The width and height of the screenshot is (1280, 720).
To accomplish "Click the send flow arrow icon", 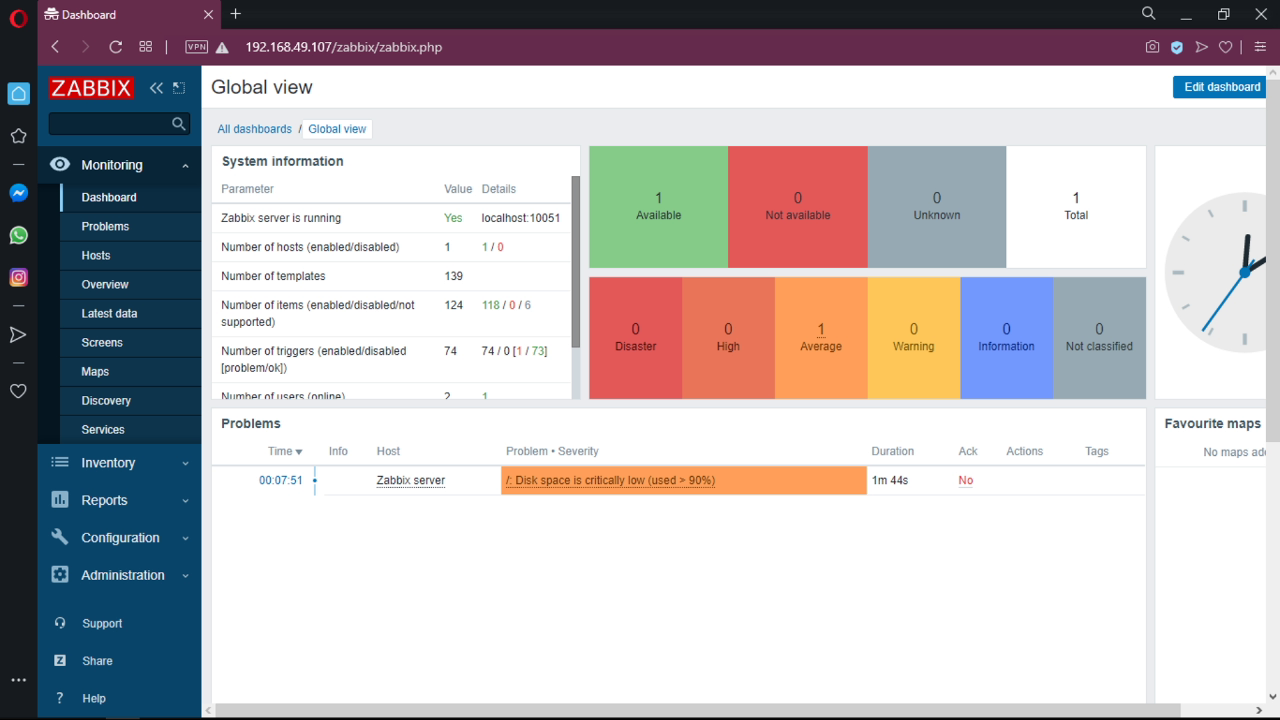I will pyautogui.click(x=1202, y=47).
